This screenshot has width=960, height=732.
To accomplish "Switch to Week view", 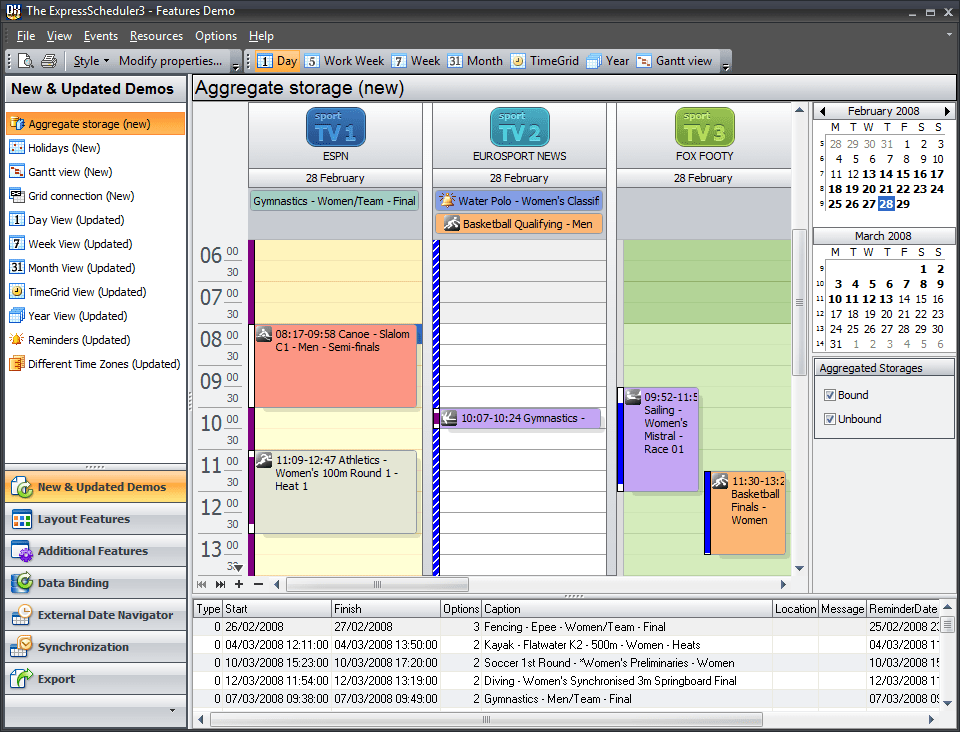I will click(x=416, y=61).
